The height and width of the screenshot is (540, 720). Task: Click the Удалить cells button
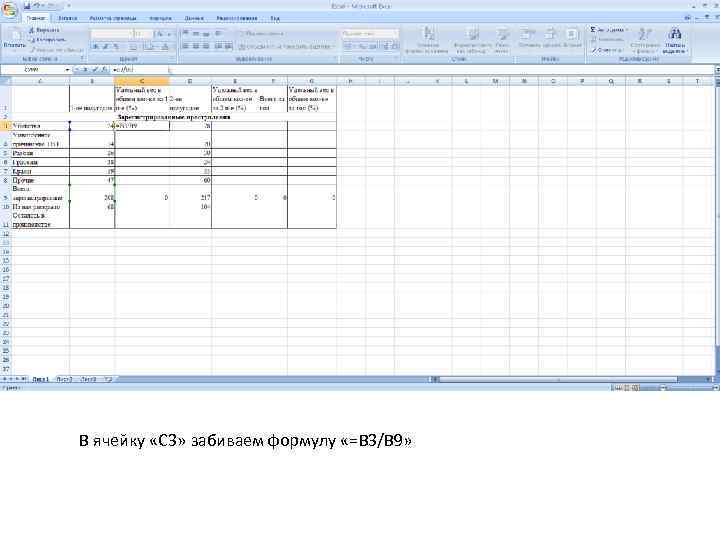550,39
